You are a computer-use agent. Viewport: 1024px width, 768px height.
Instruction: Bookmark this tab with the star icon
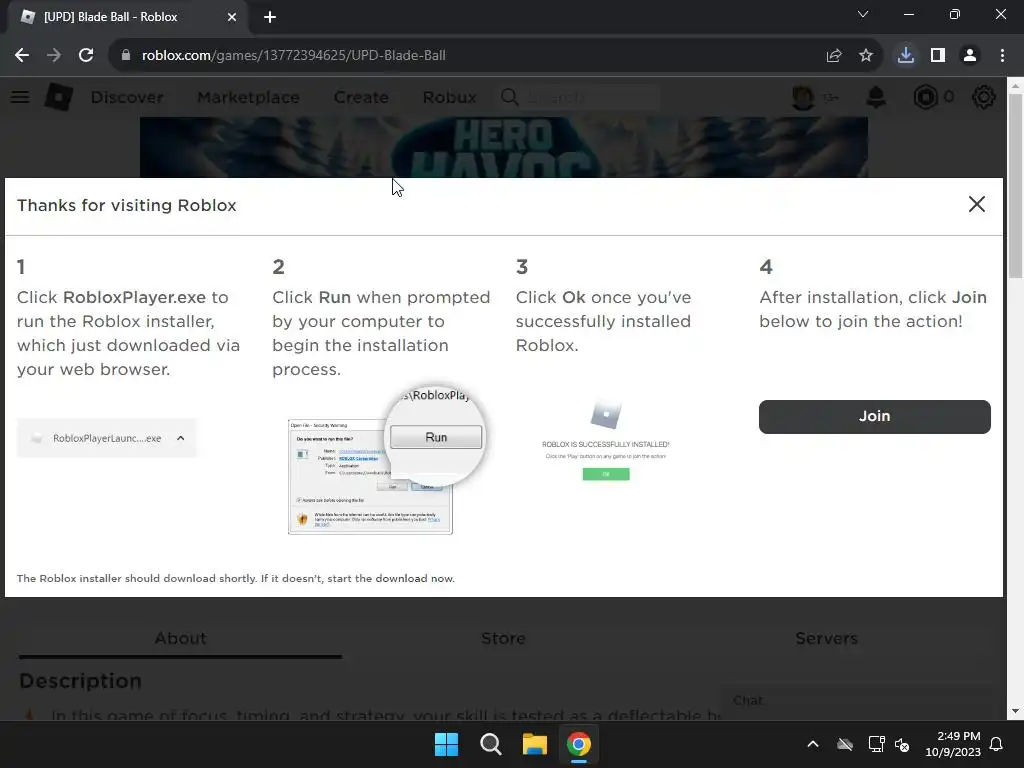click(x=866, y=56)
